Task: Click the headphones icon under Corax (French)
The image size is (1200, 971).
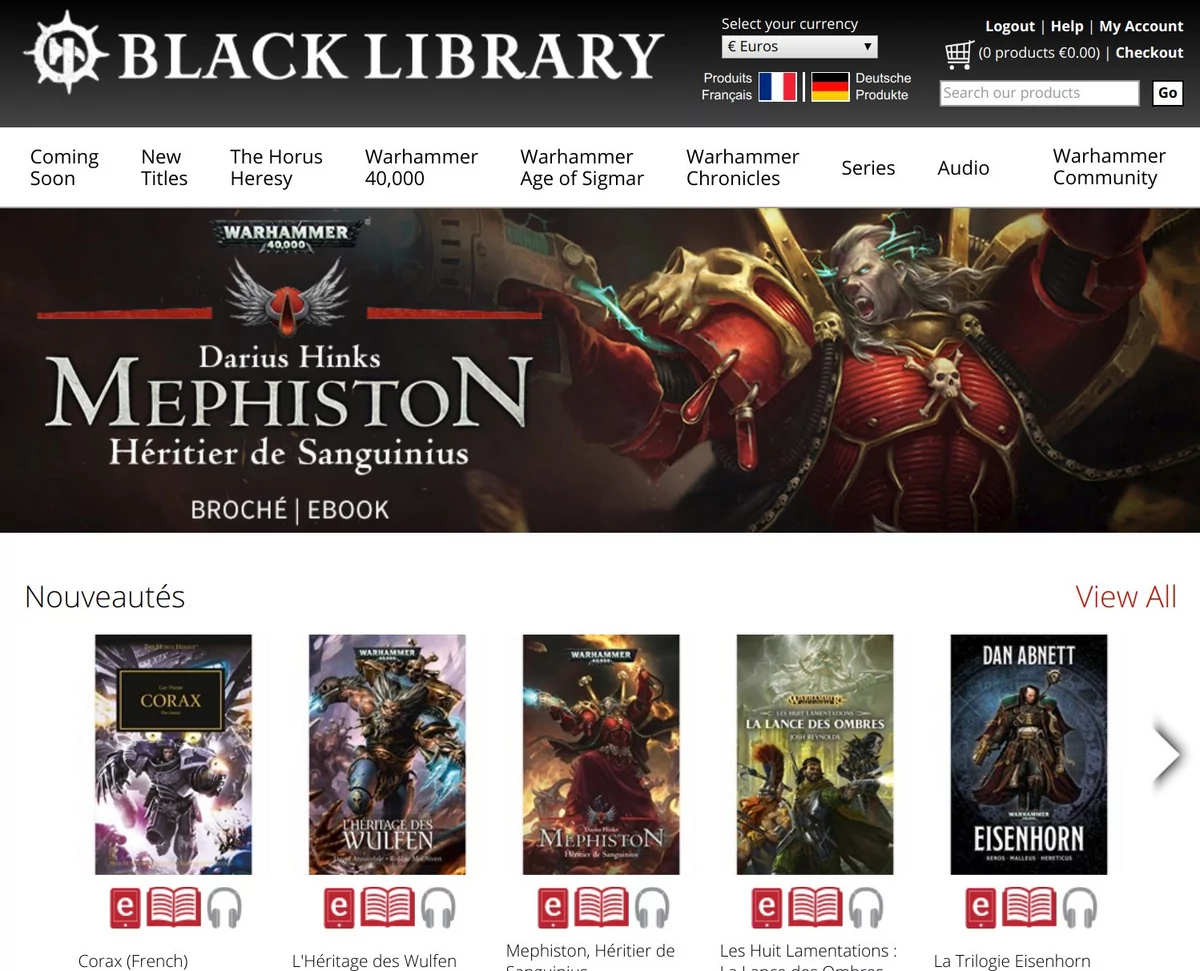Action: (x=224, y=908)
